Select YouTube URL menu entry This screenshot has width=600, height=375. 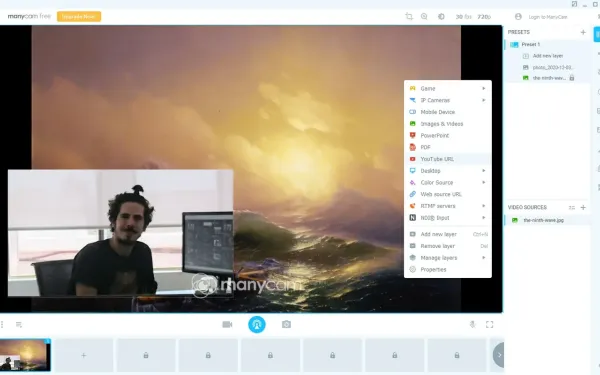pyautogui.click(x=448, y=159)
